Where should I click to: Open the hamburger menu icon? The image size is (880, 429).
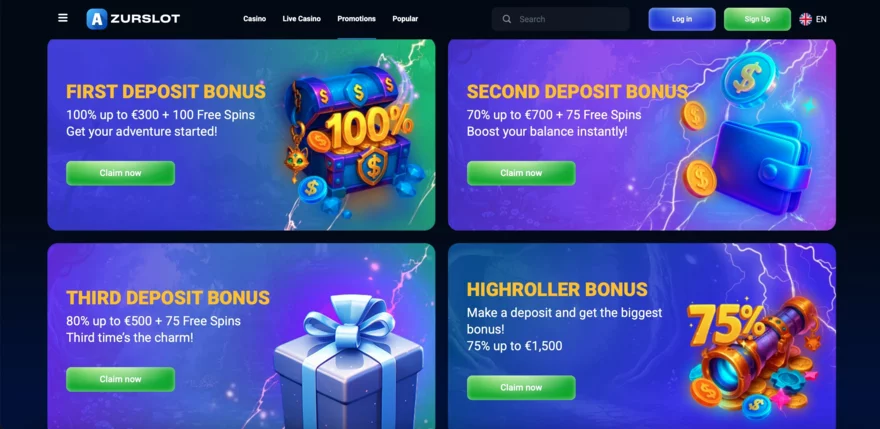coord(63,18)
